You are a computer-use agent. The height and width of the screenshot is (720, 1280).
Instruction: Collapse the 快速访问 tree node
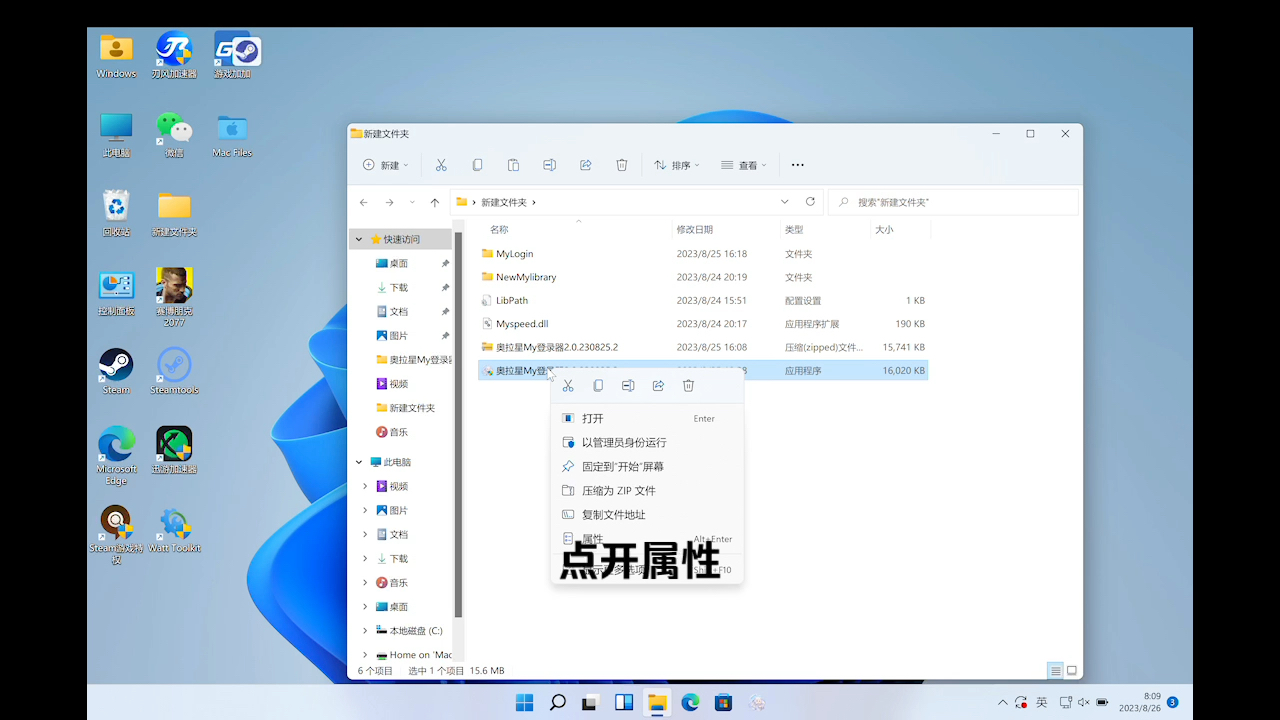[x=359, y=239]
